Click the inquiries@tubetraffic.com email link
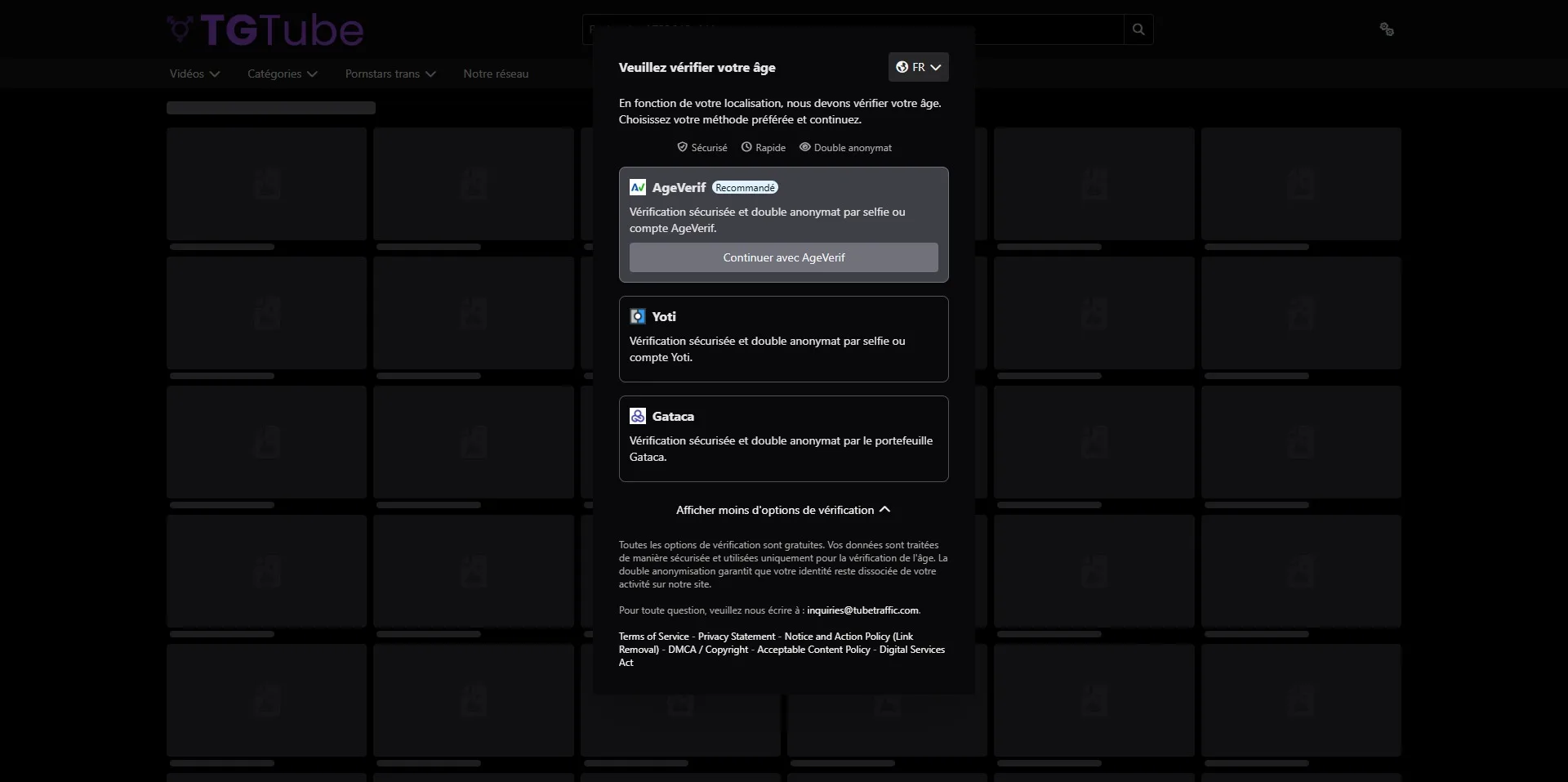 pyautogui.click(x=862, y=610)
